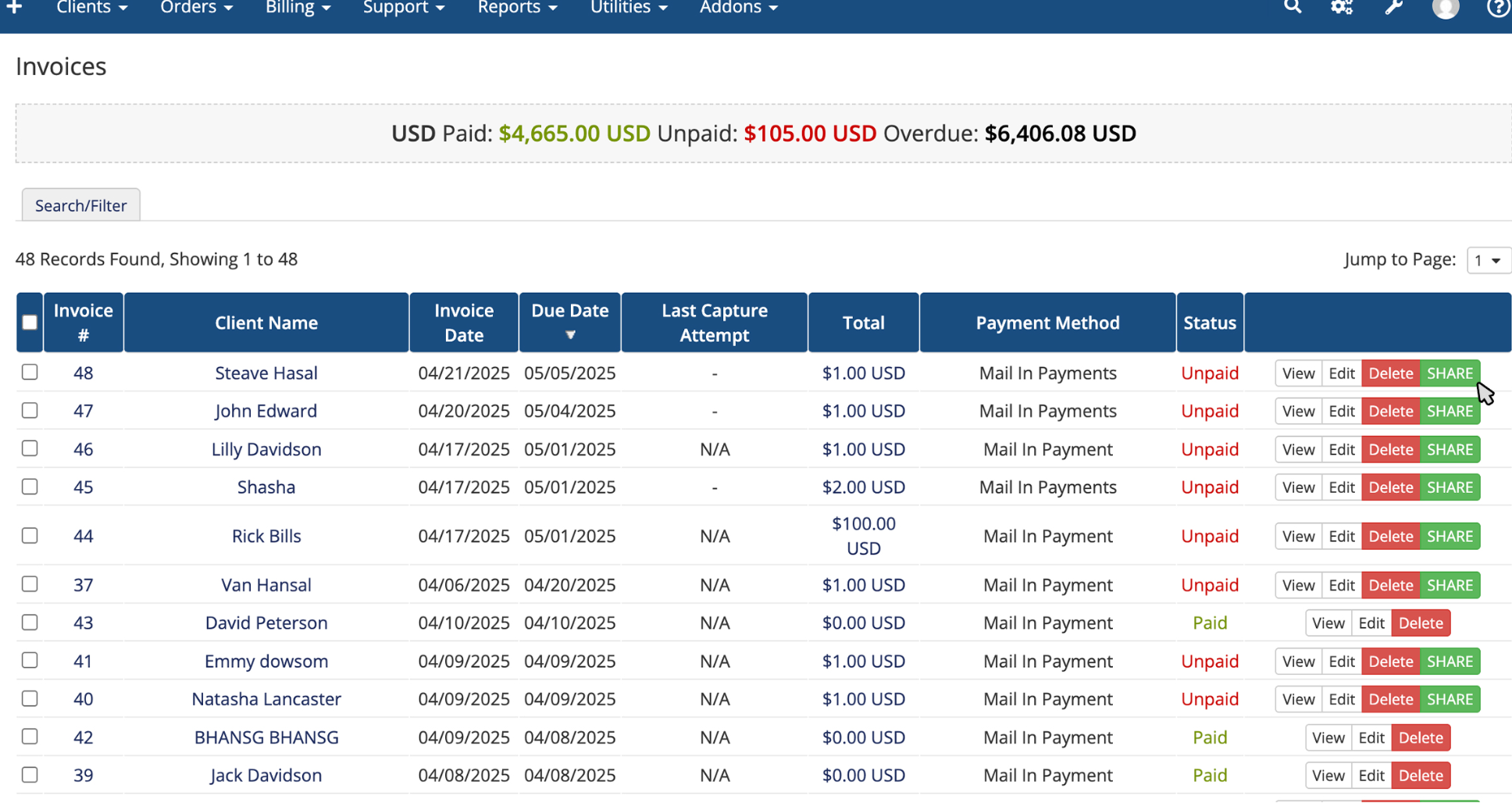Open client link Natasha Lancaster
The width and height of the screenshot is (1512, 803).
click(266, 699)
